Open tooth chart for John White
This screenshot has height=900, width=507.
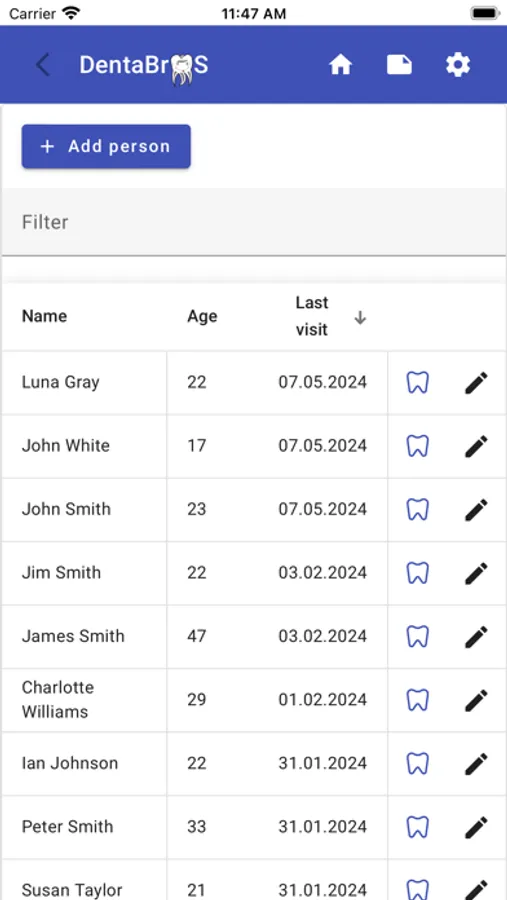click(418, 446)
